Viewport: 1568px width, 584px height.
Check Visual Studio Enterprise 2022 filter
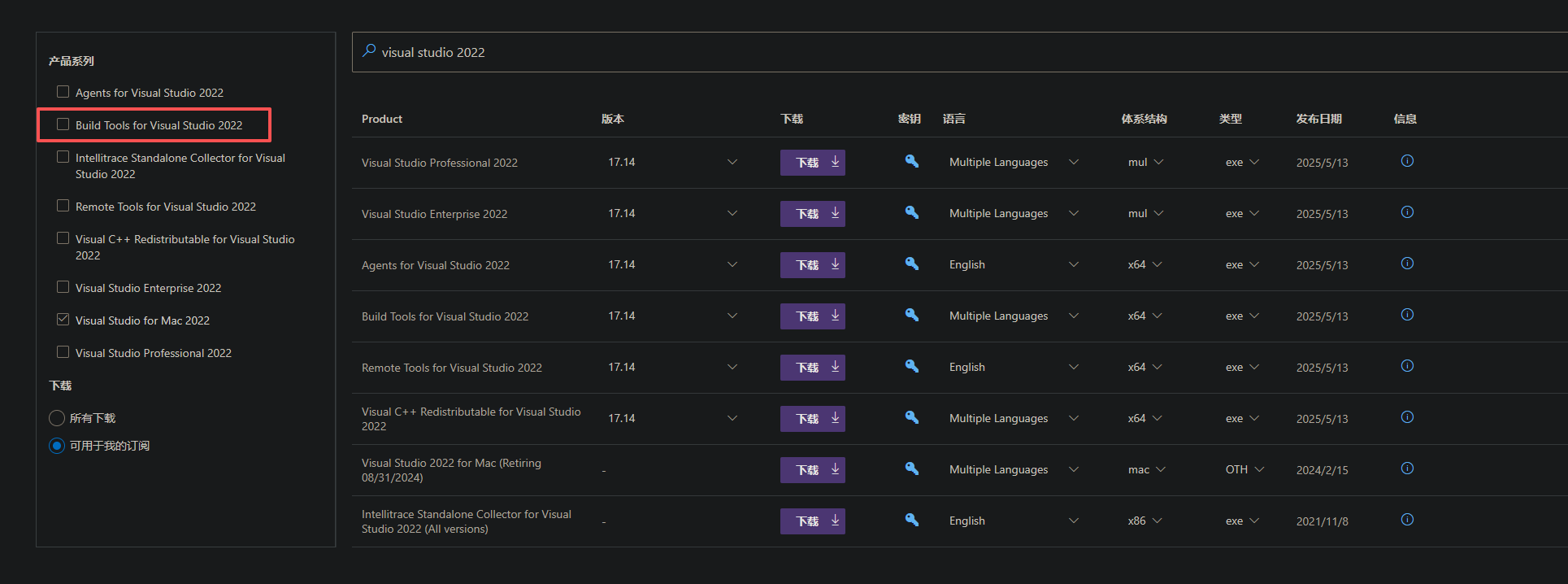(x=63, y=287)
